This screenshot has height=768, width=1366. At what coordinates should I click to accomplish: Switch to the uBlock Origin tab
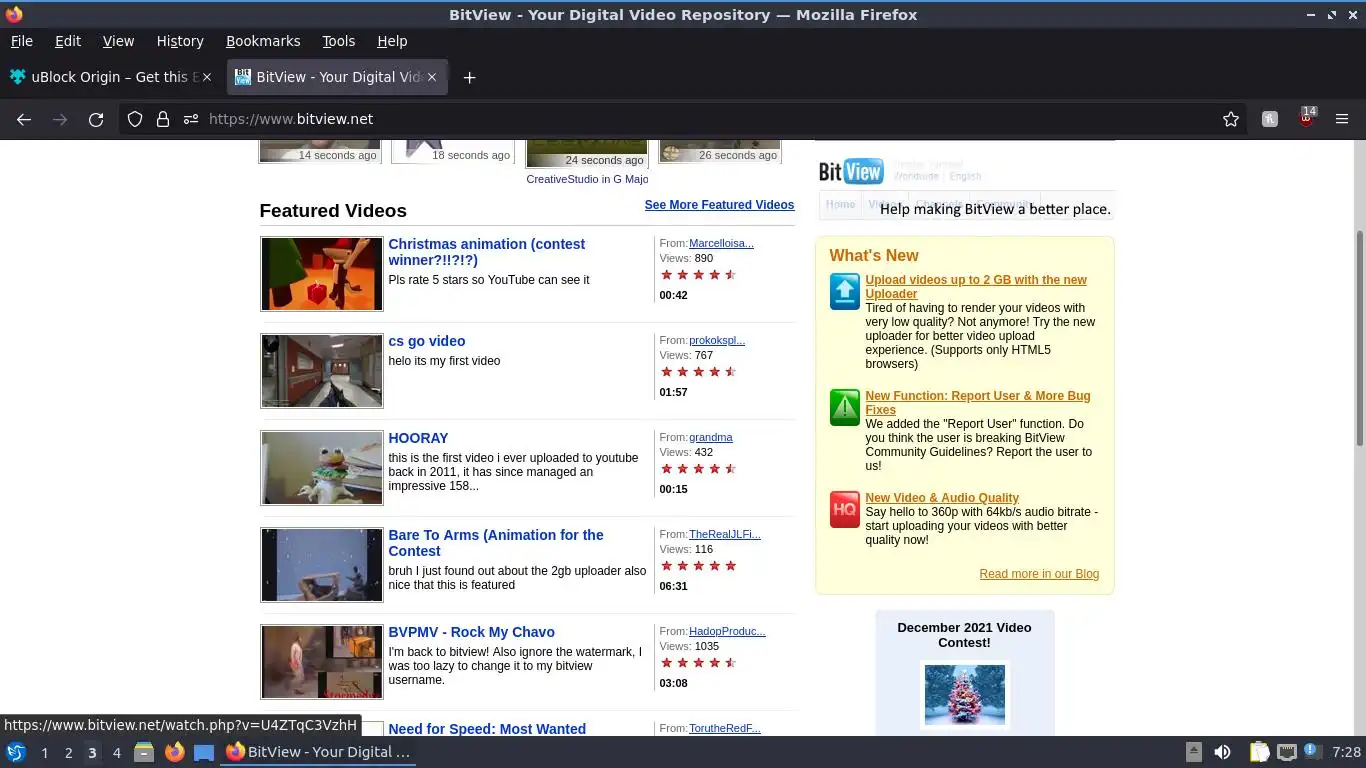click(112, 77)
